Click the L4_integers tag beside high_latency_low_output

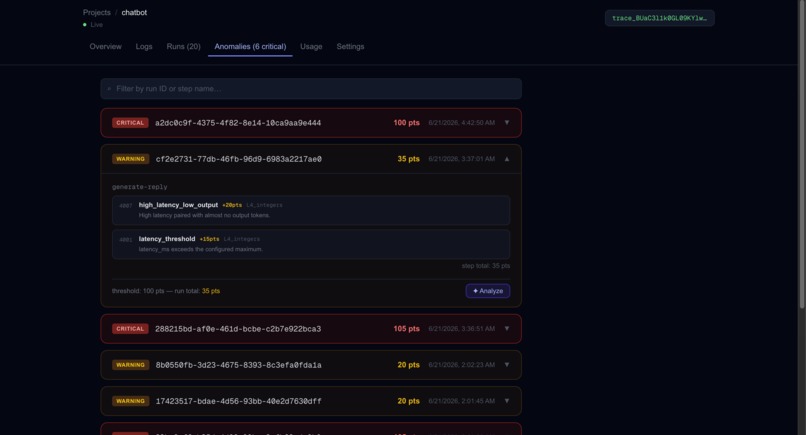click(x=264, y=205)
